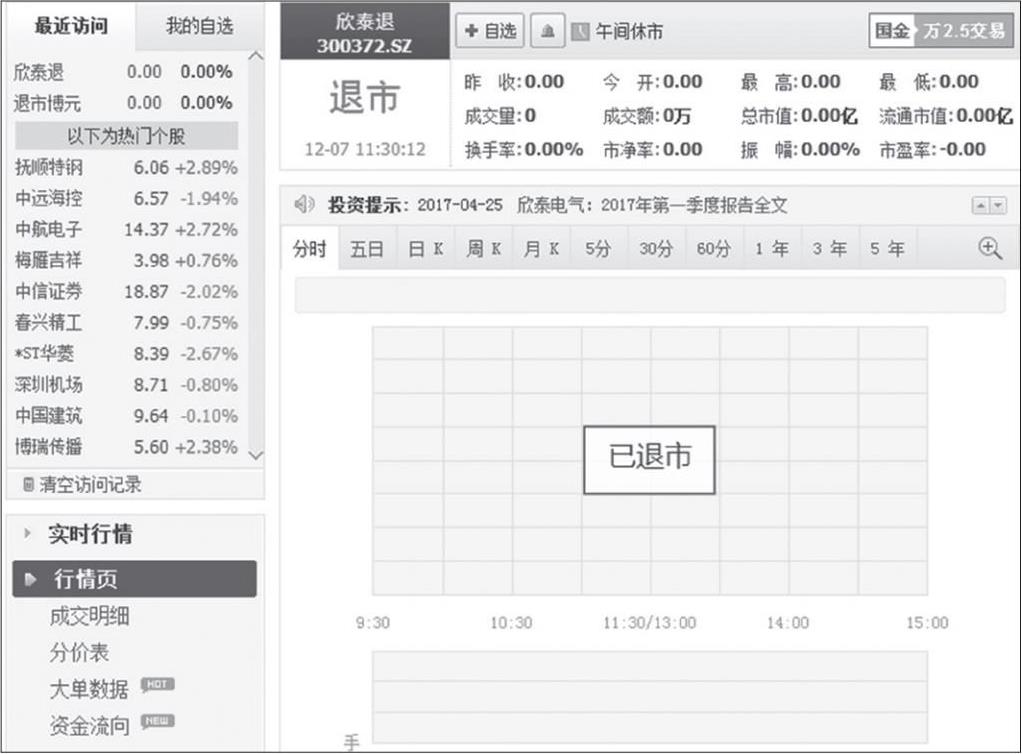Click the alert bell icon button

[x=546, y=31]
